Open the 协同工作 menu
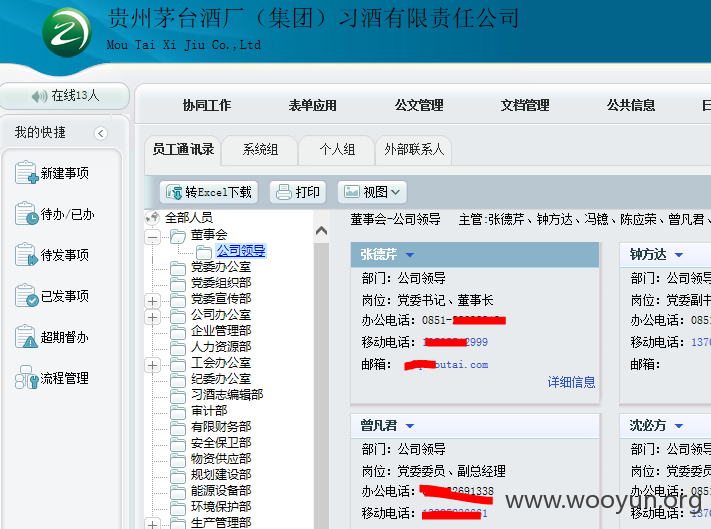The image size is (711, 529). point(207,105)
